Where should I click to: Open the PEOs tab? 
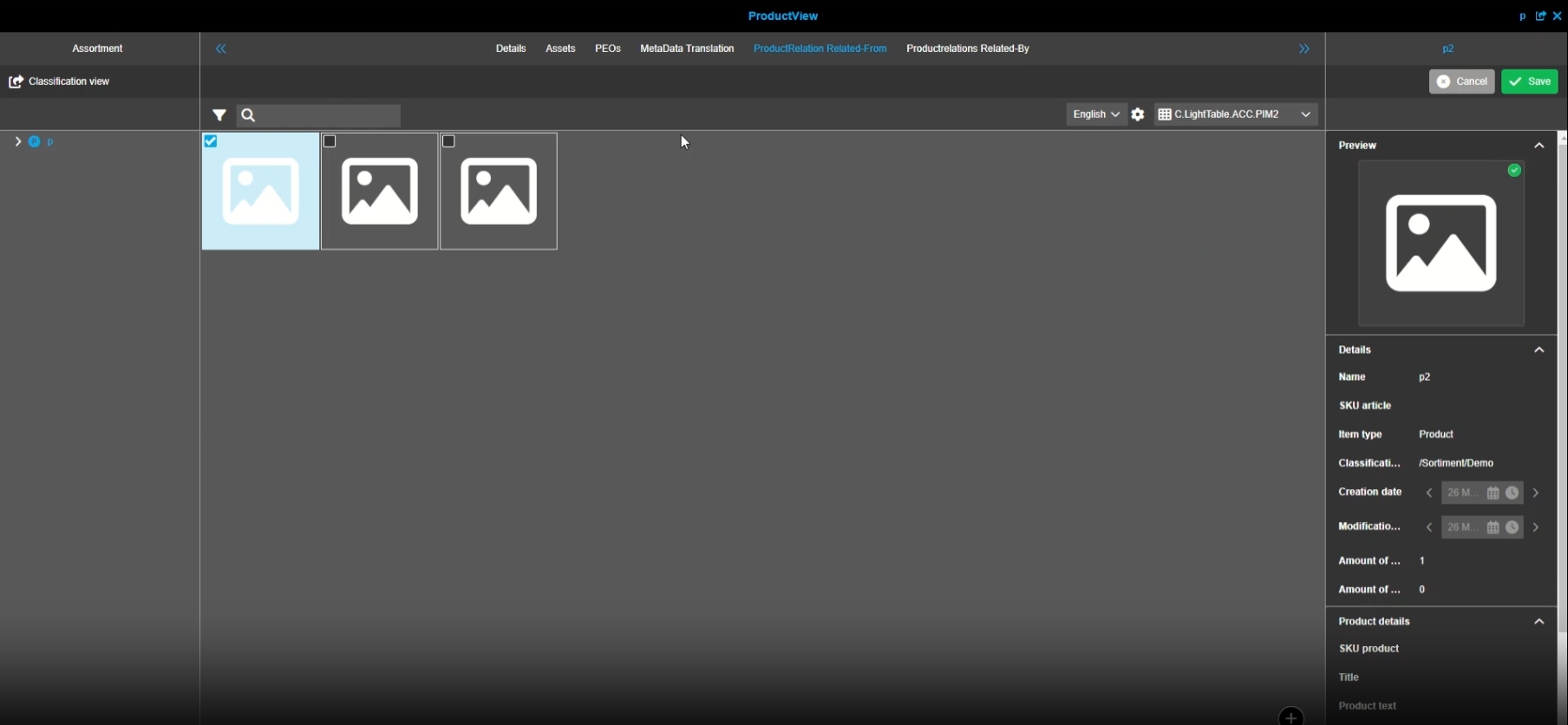tap(608, 49)
